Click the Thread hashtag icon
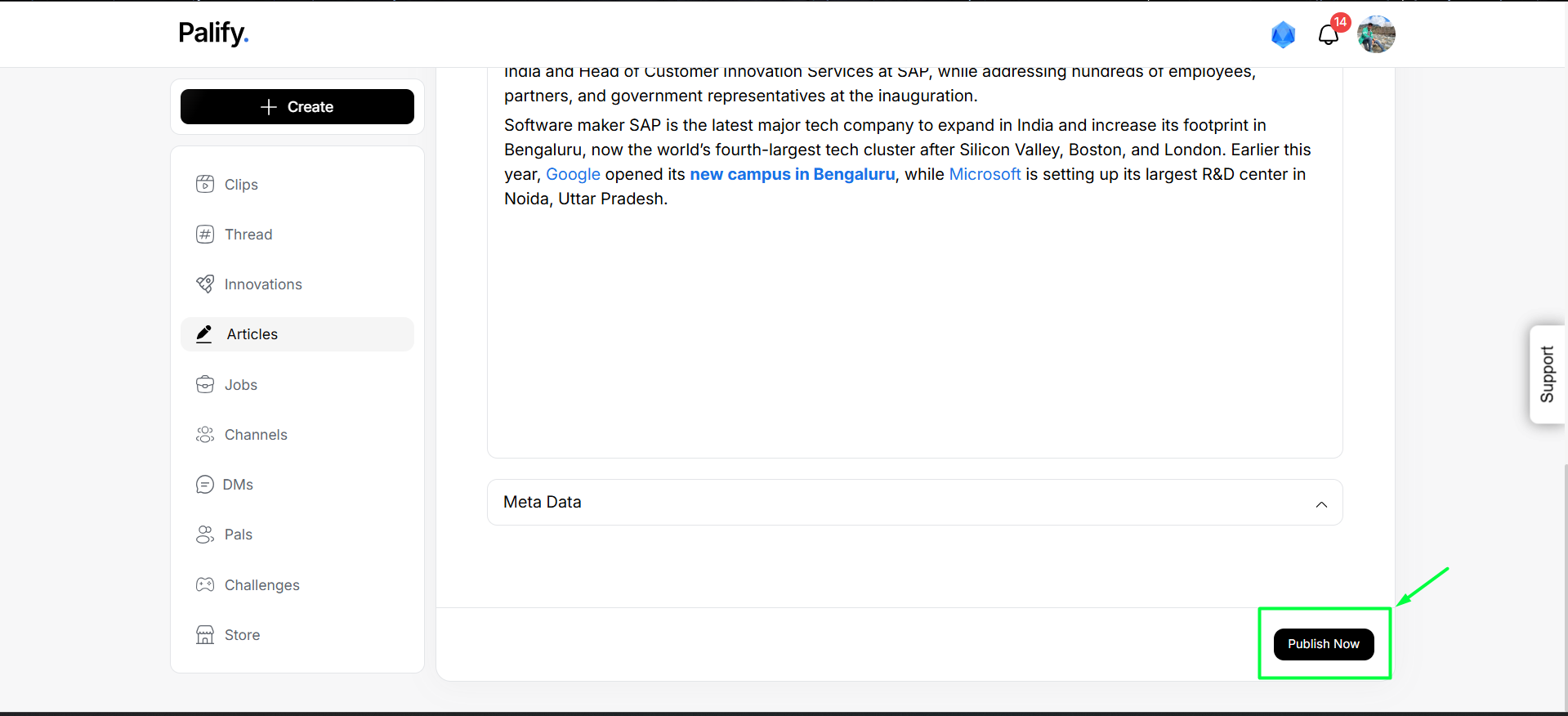Screen dimensions: 1568x716 pos(205,235)
